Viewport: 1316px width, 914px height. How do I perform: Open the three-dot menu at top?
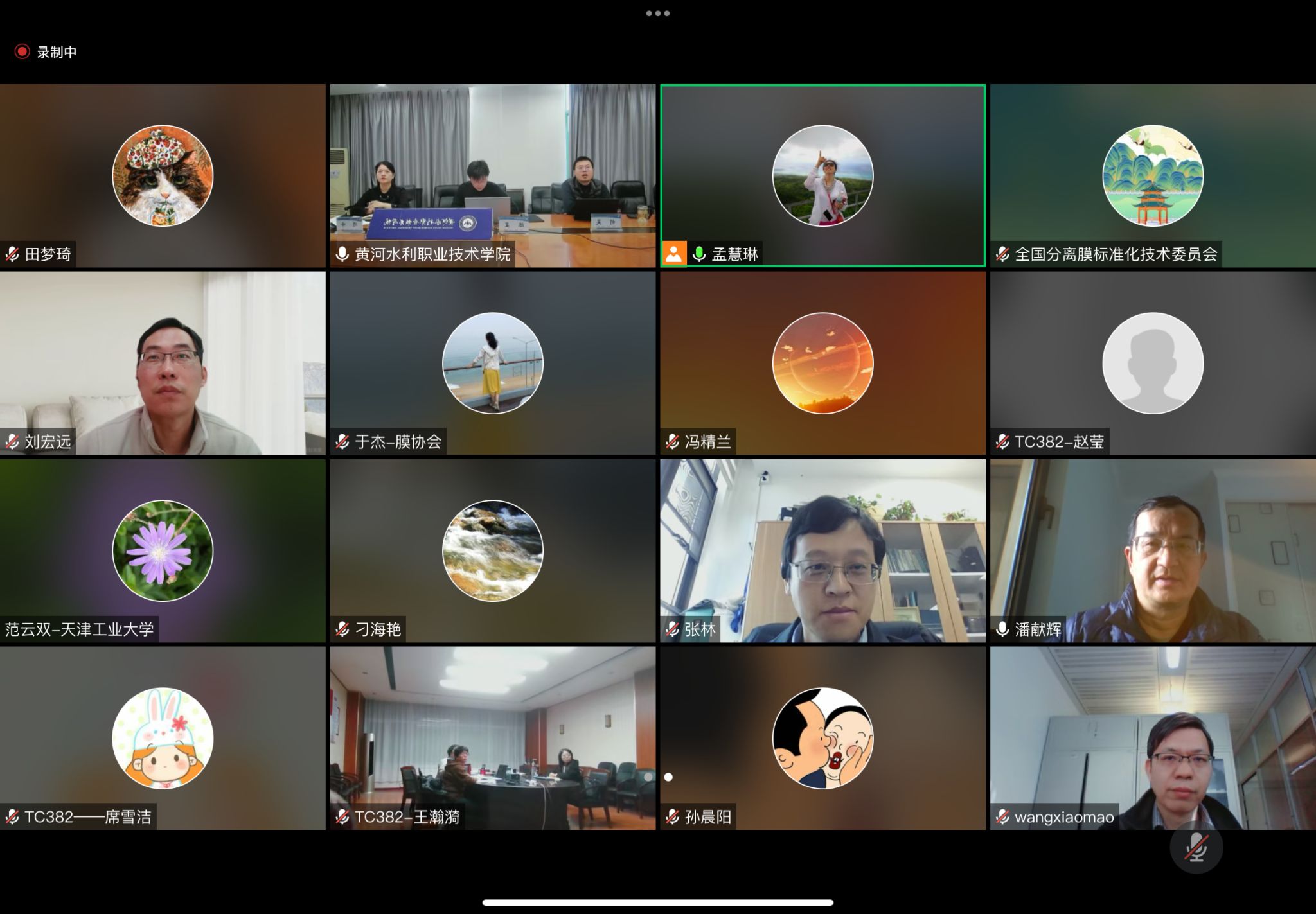657,13
